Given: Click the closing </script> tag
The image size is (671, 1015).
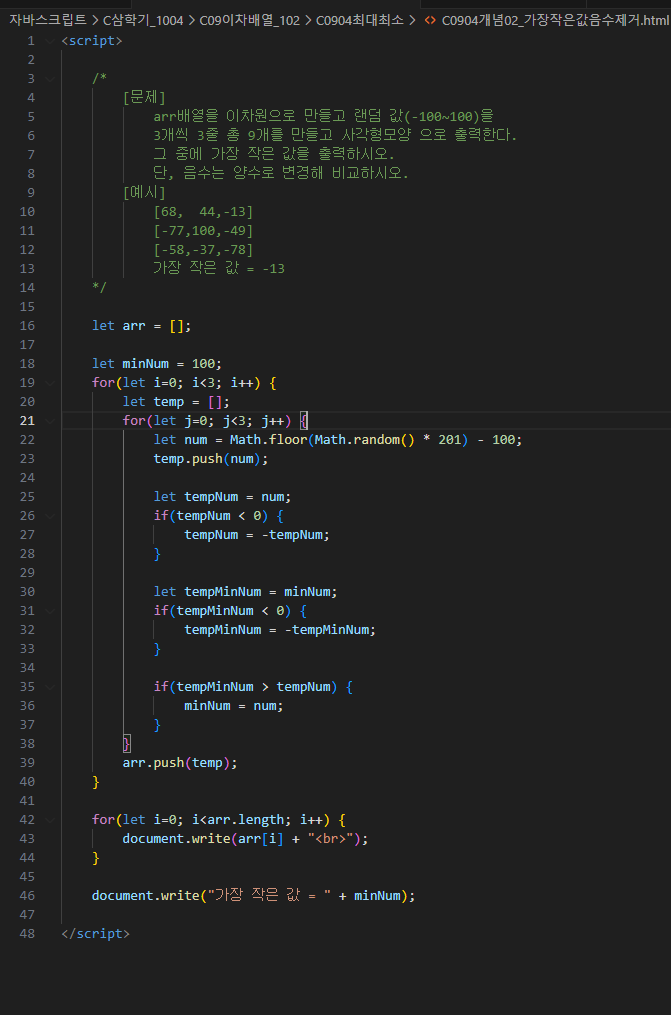Looking at the screenshot, I should tap(96, 933).
